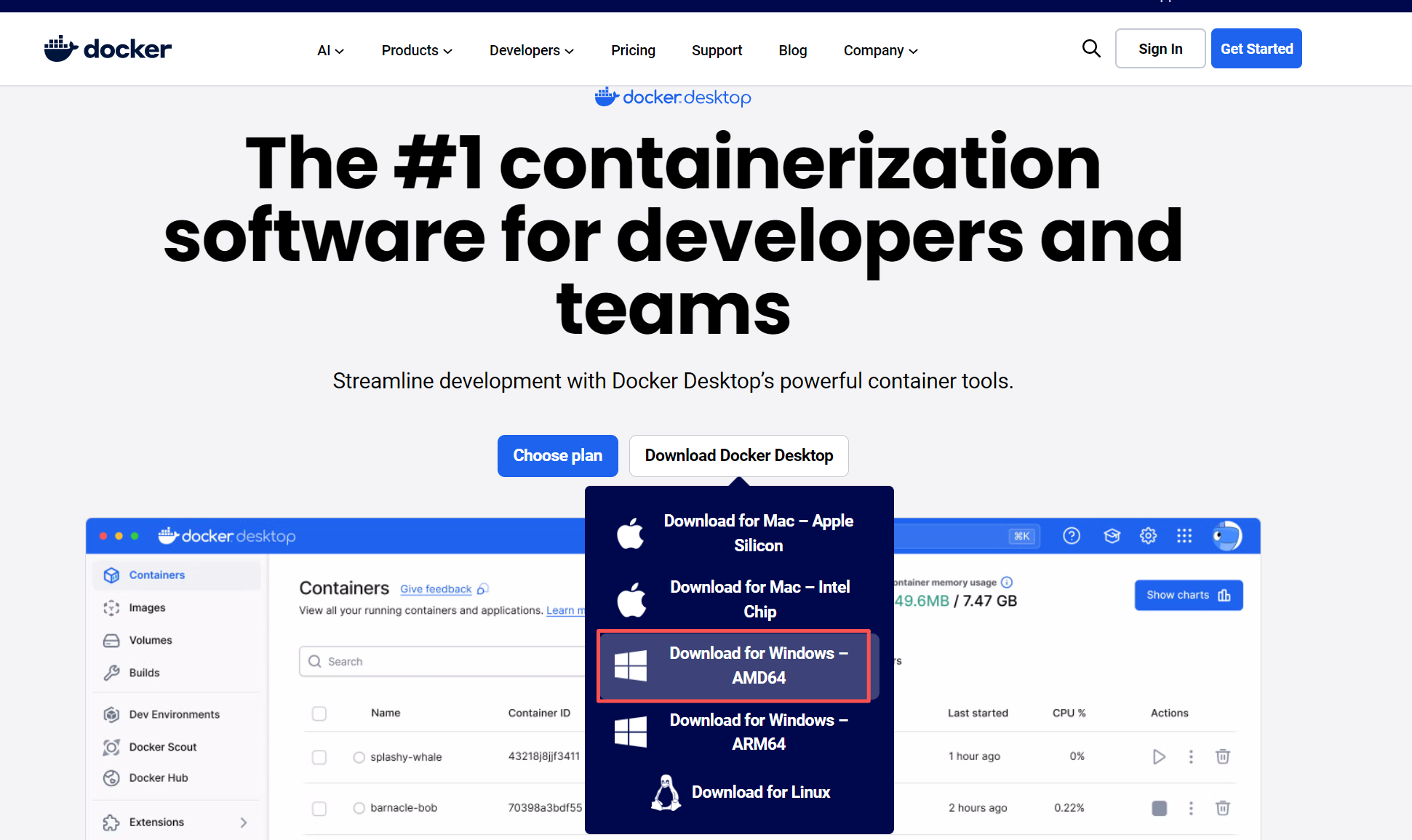Click the Get Started button
Image resolution: width=1412 pixels, height=840 pixels.
(x=1256, y=49)
